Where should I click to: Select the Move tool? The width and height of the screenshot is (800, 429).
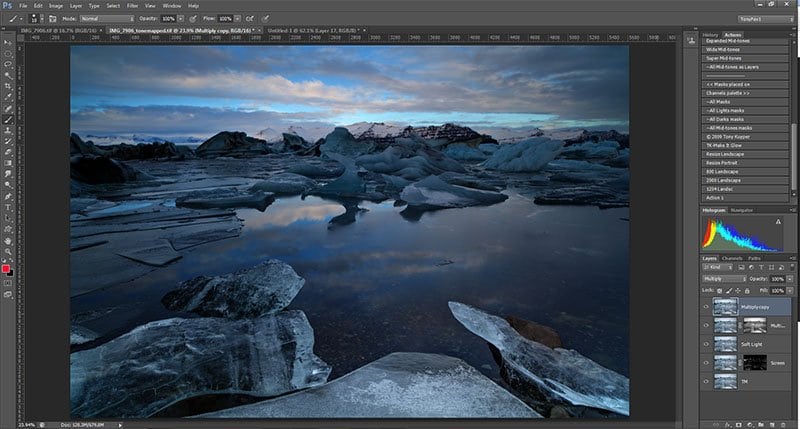point(8,42)
